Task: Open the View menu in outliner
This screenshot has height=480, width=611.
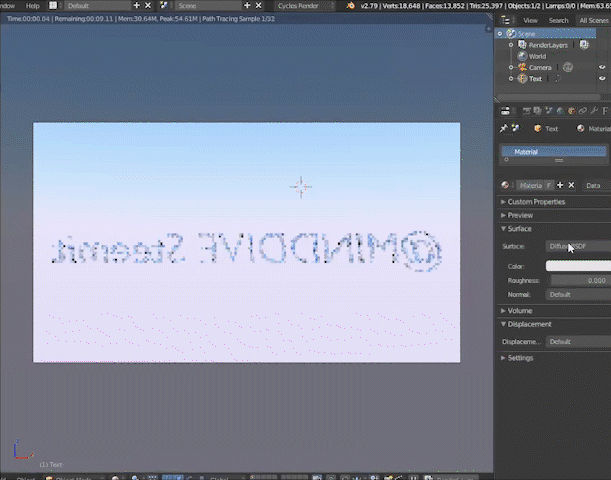Action: point(530,20)
